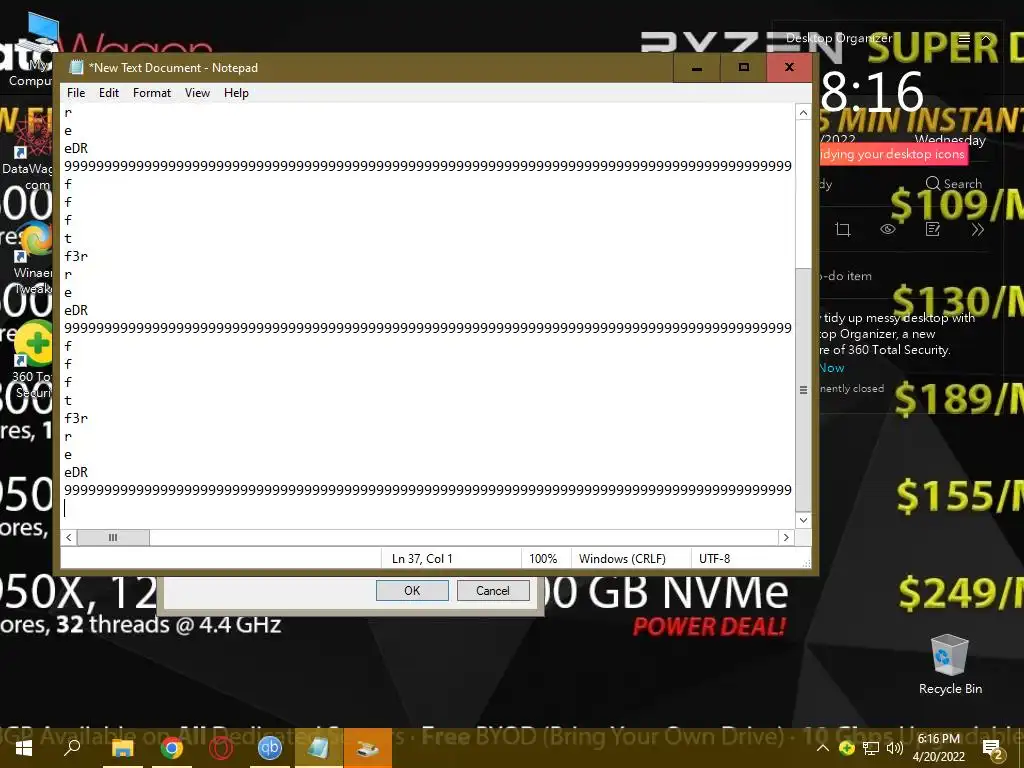Image resolution: width=1024 pixels, height=768 pixels.
Task: Click the horizontal scroll left arrow in Notepad
Action: pyautogui.click(x=69, y=537)
